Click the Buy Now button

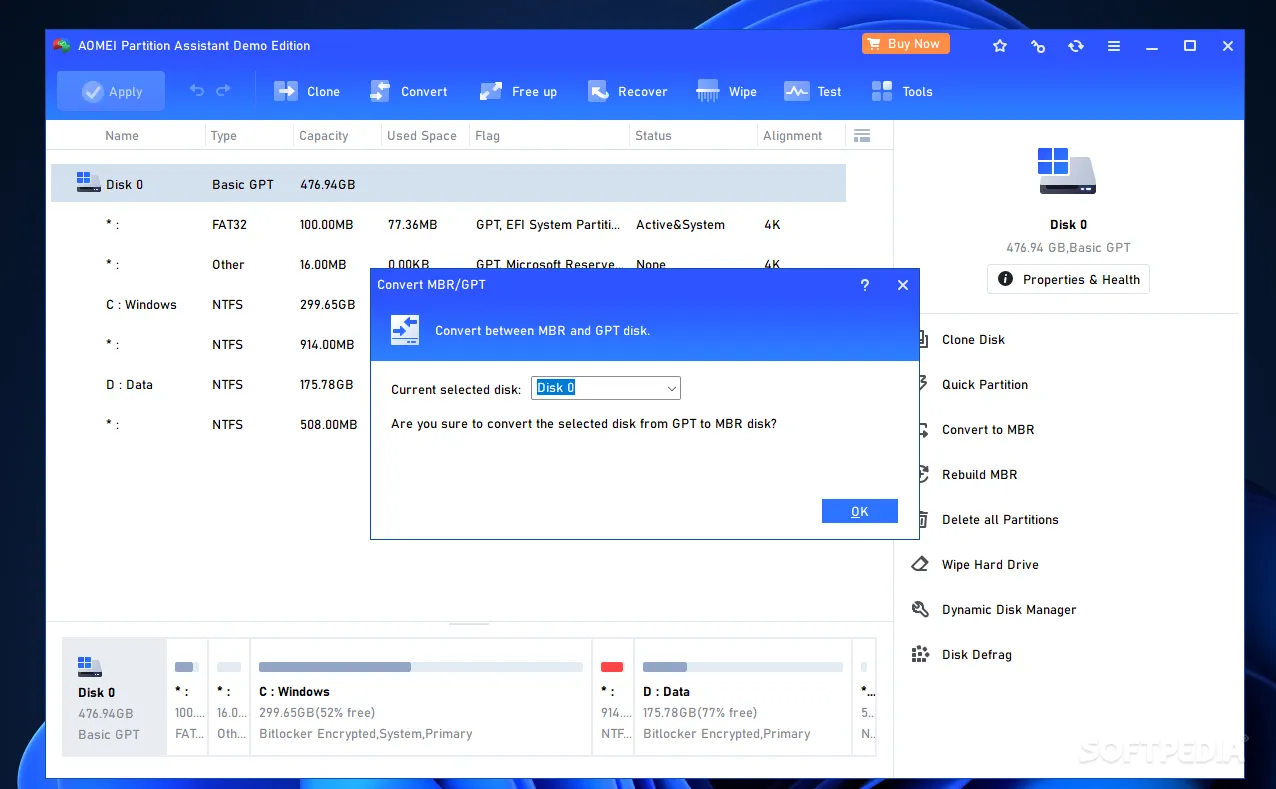click(x=905, y=44)
